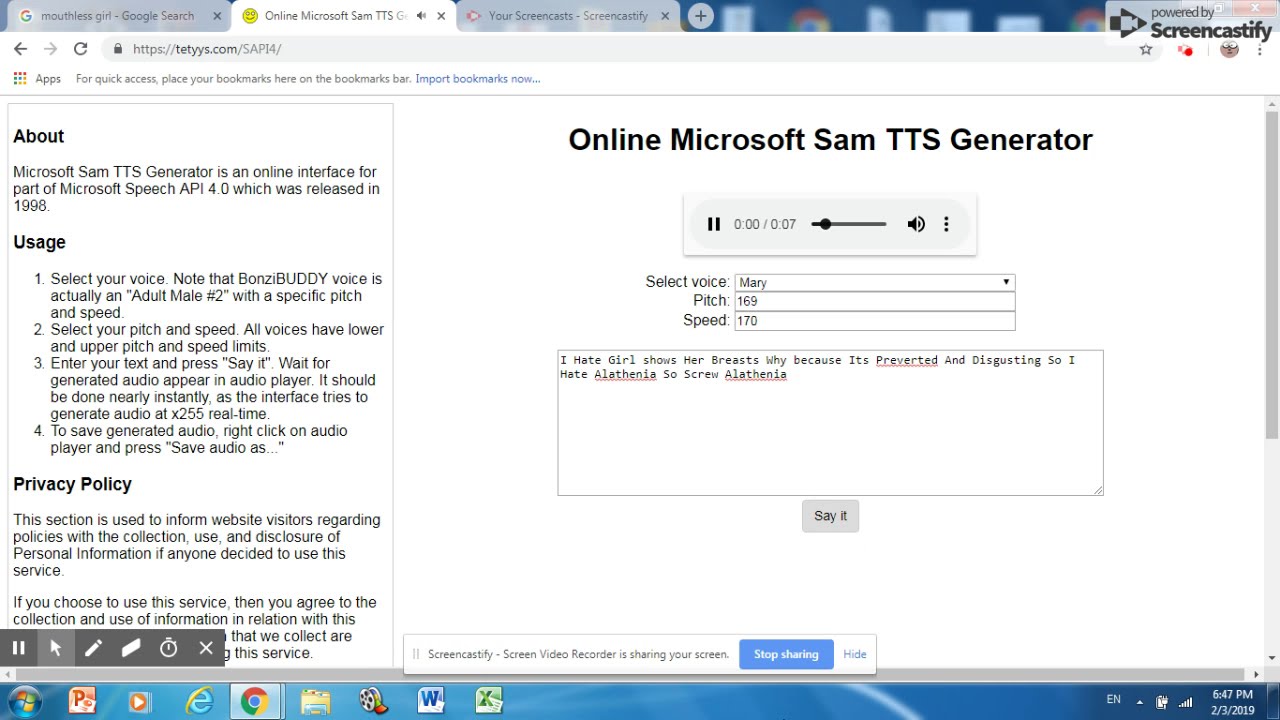Select the Online Microsoft Sam TTS tab
This screenshot has width=1280, height=720.
pyautogui.click(x=335, y=16)
